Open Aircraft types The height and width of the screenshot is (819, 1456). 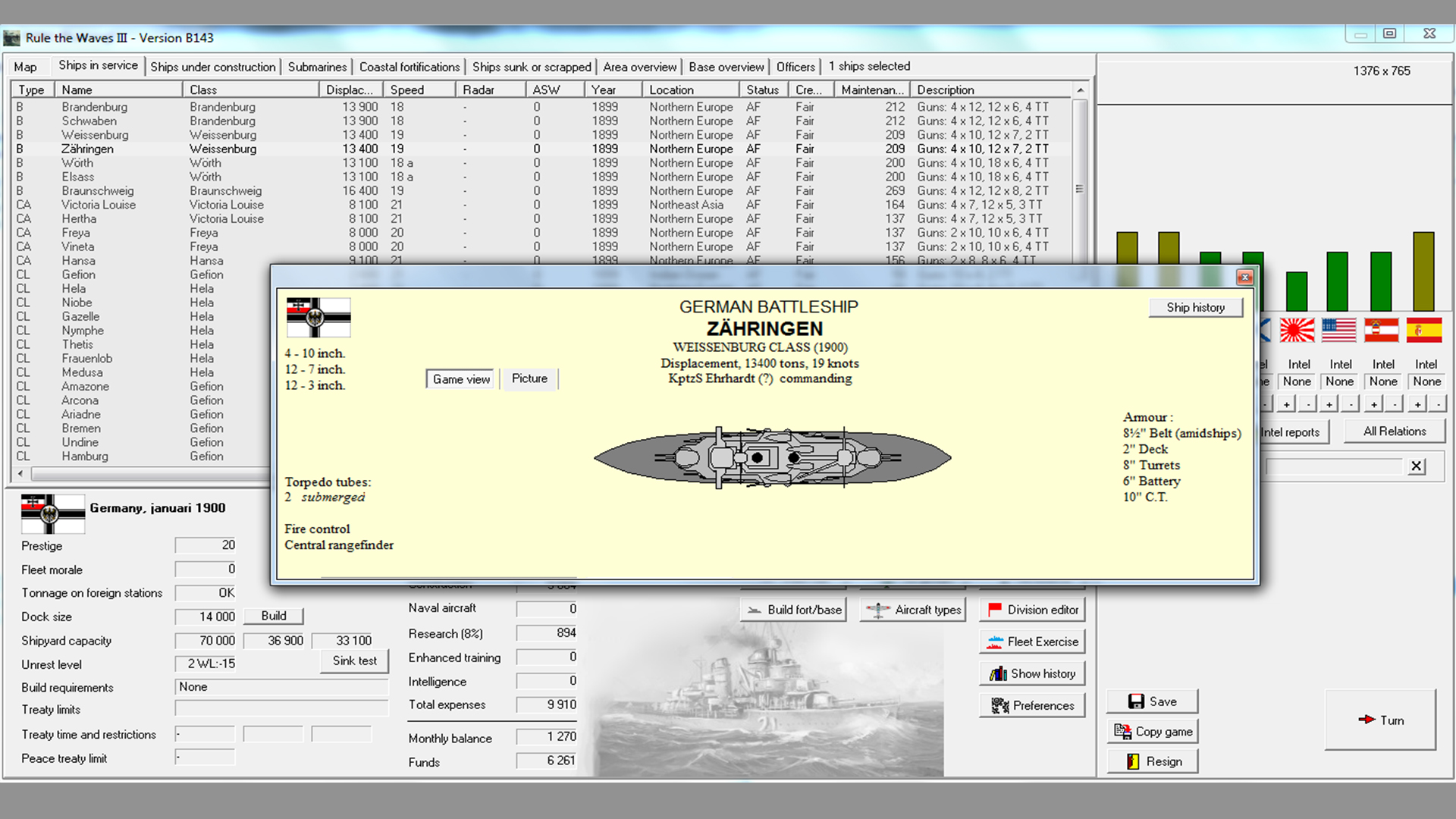pos(913,610)
